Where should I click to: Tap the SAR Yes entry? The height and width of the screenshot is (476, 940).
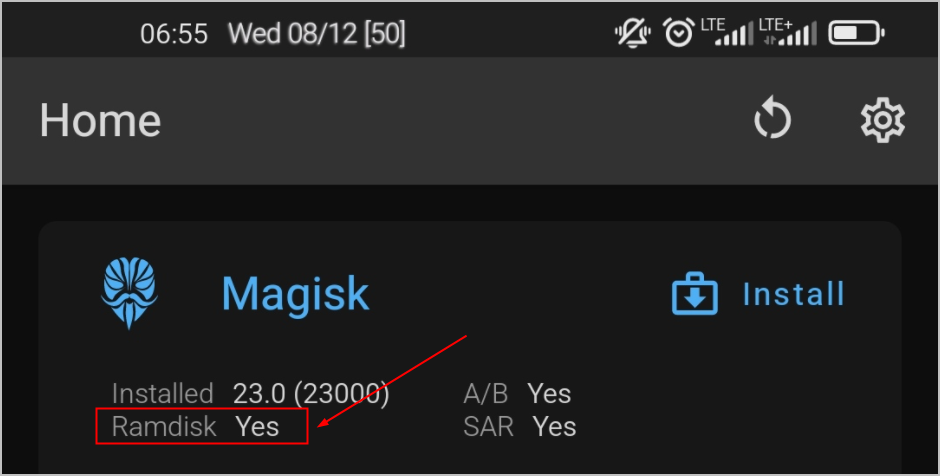point(520,427)
